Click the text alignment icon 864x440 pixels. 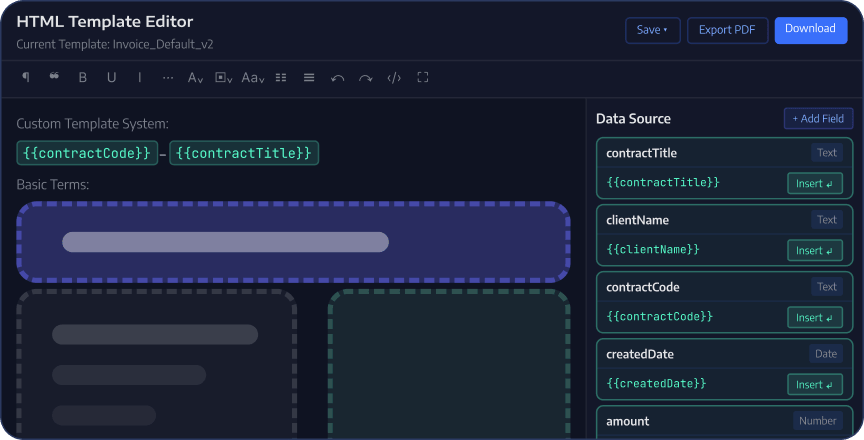(309, 78)
